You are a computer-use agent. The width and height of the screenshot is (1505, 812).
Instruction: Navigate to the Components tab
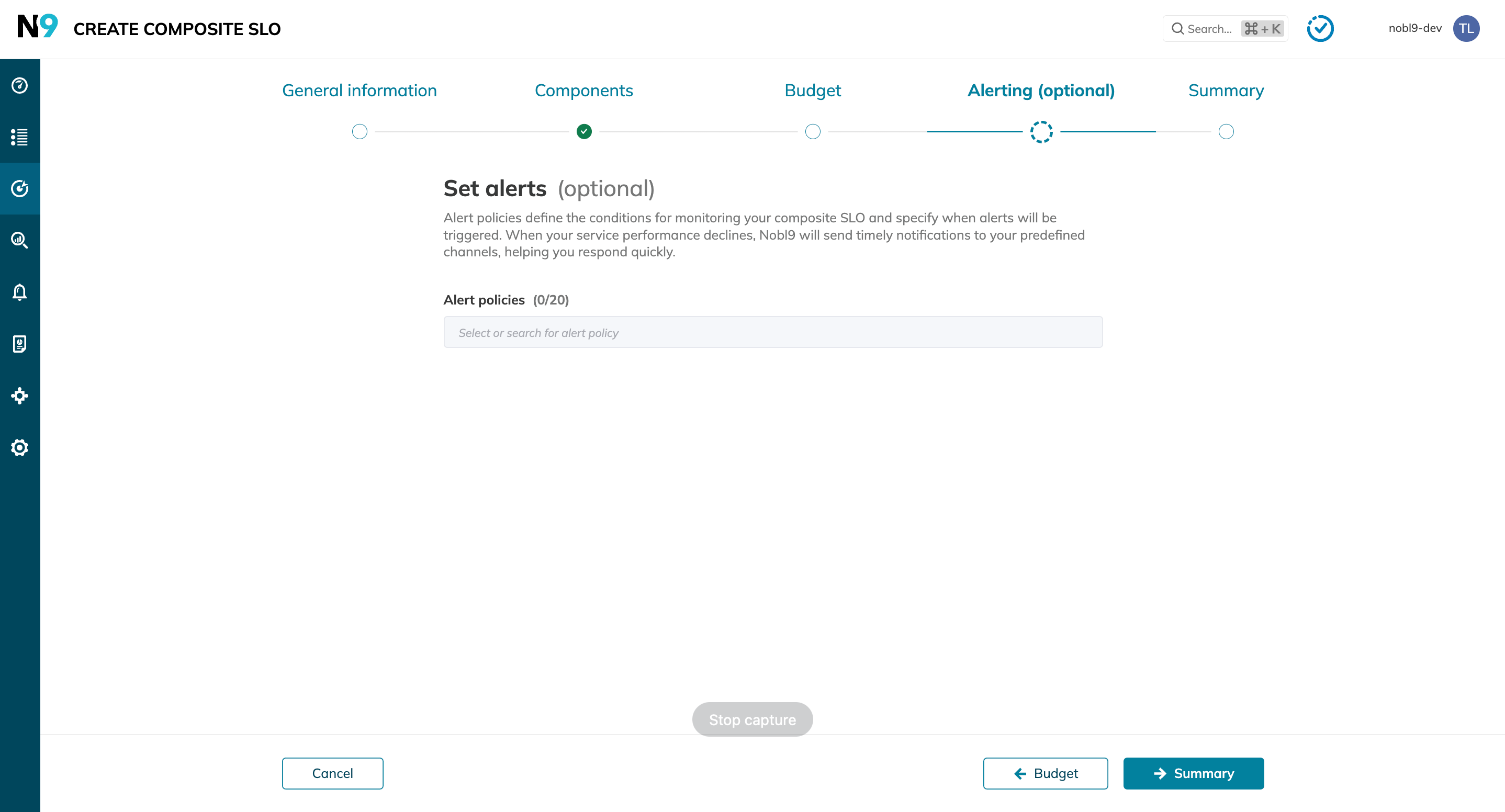point(584,90)
